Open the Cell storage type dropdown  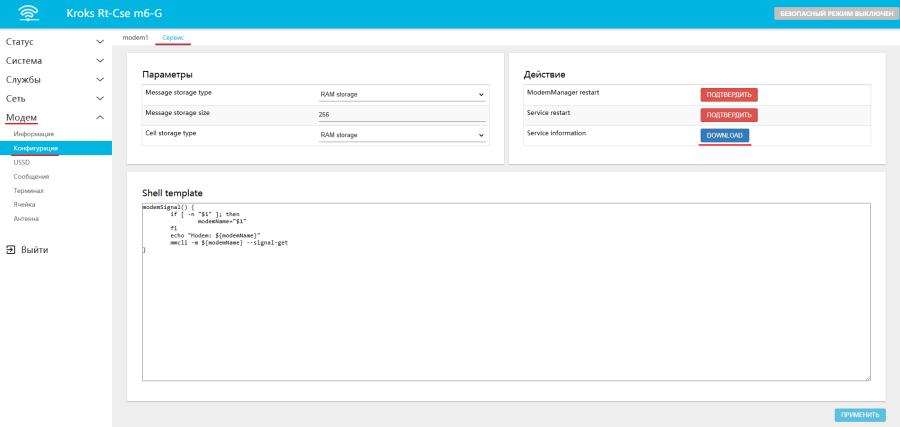[401, 135]
